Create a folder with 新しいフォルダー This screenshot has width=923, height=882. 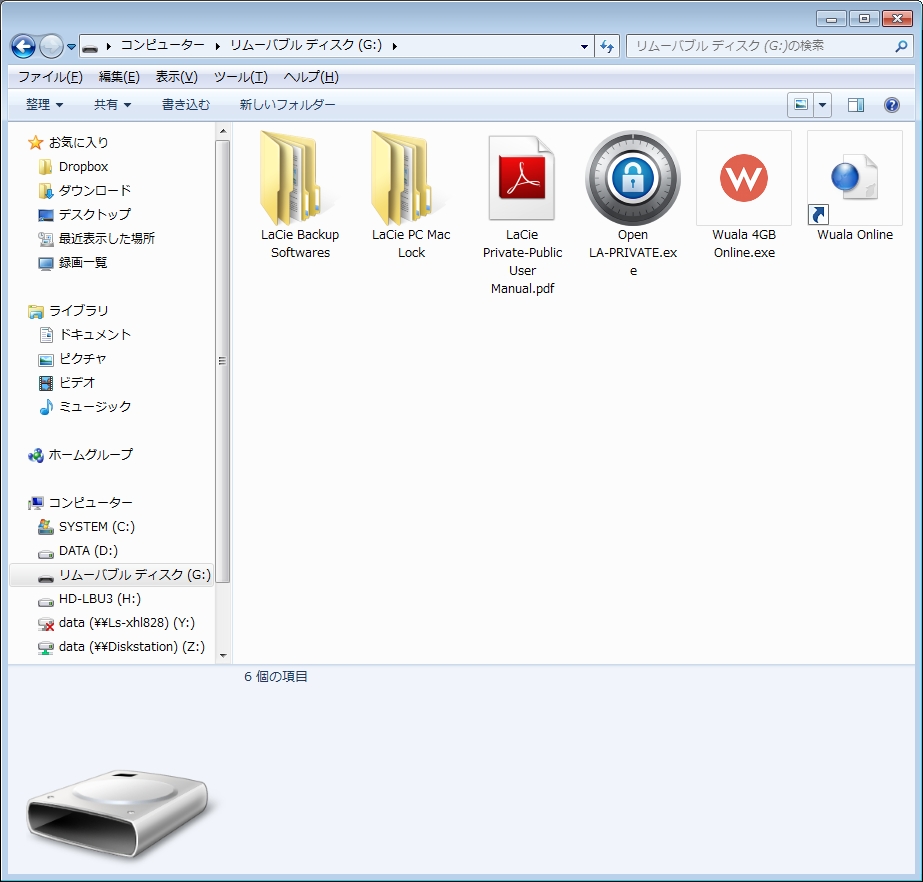point(287,105)
